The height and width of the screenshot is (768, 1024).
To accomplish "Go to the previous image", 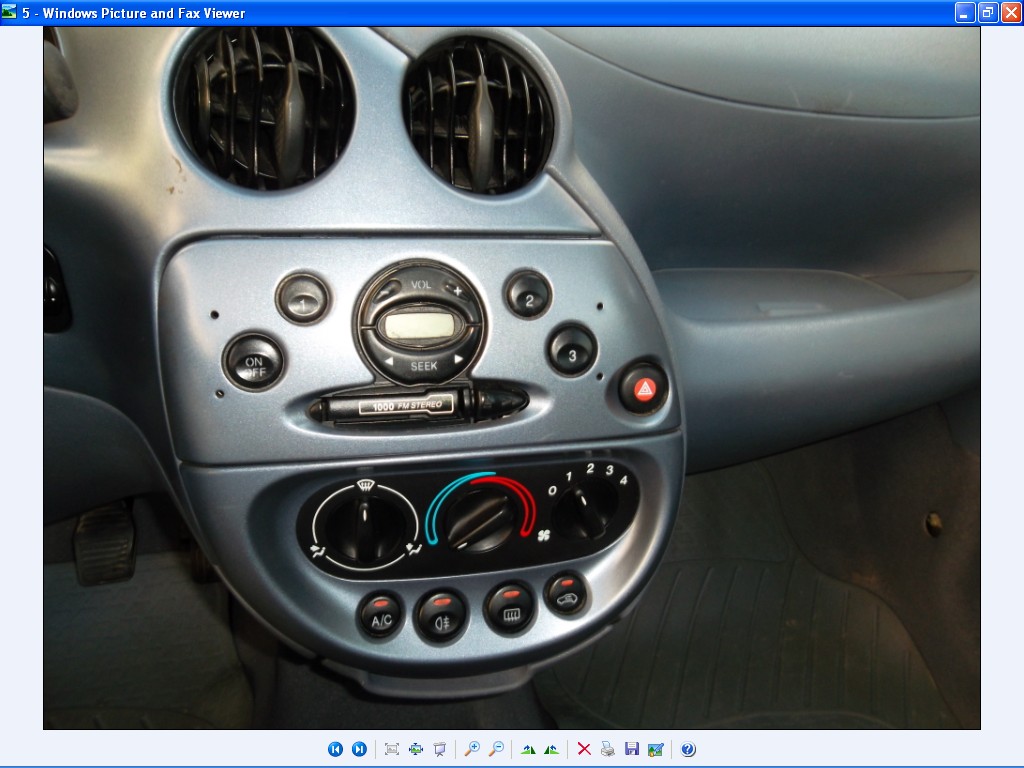I will (335, 749).
